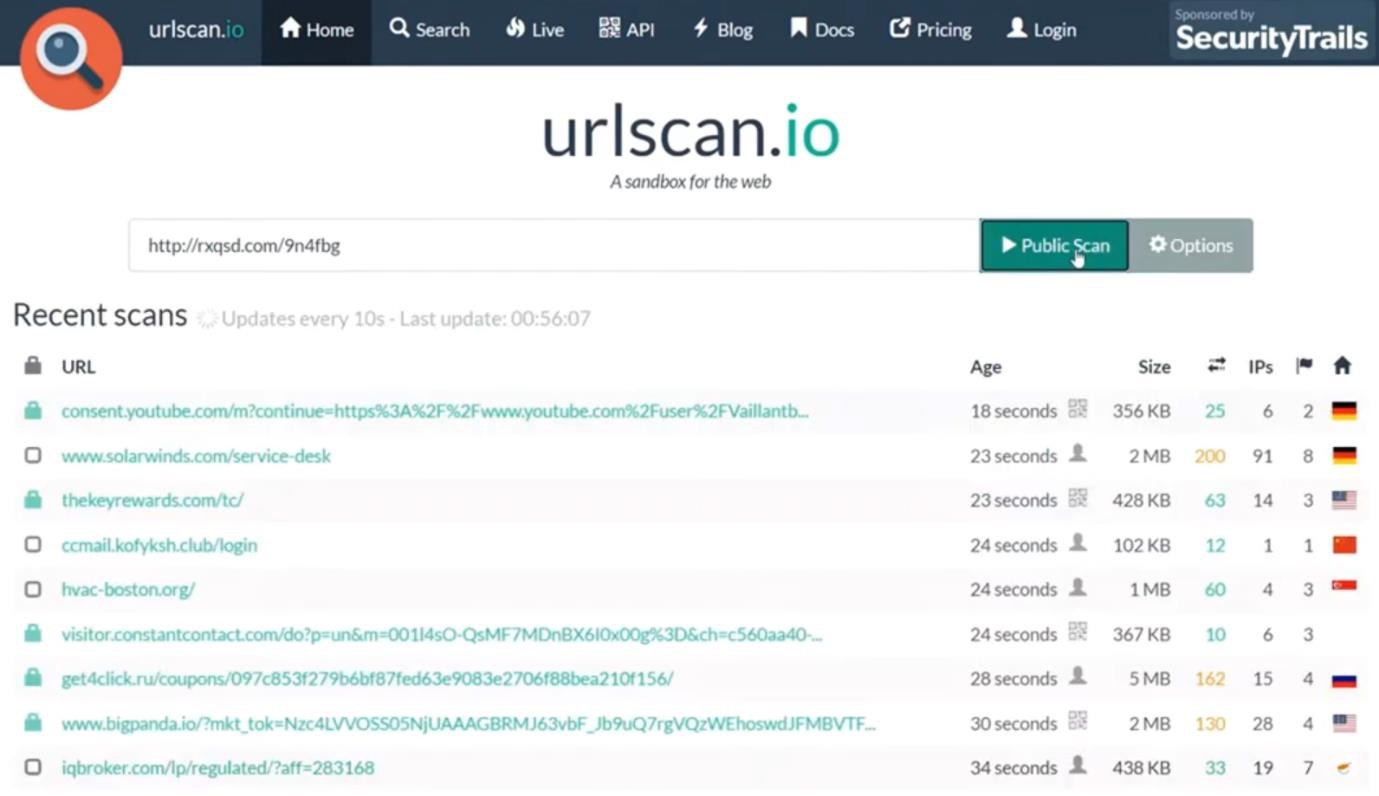1379x796 pixels.
Task: Open ccmail.kofyksh.club/login scan result
Action: 159,545
